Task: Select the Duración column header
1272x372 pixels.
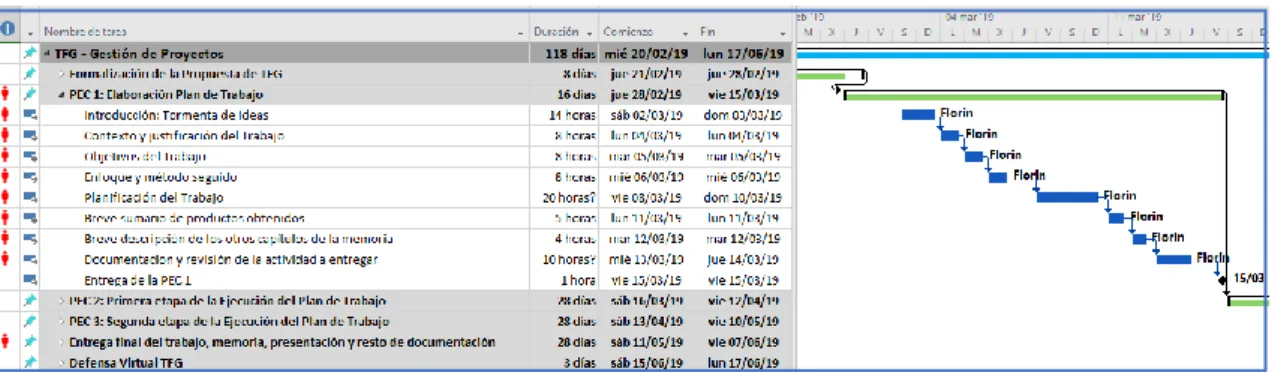Action: coord(563,31)
